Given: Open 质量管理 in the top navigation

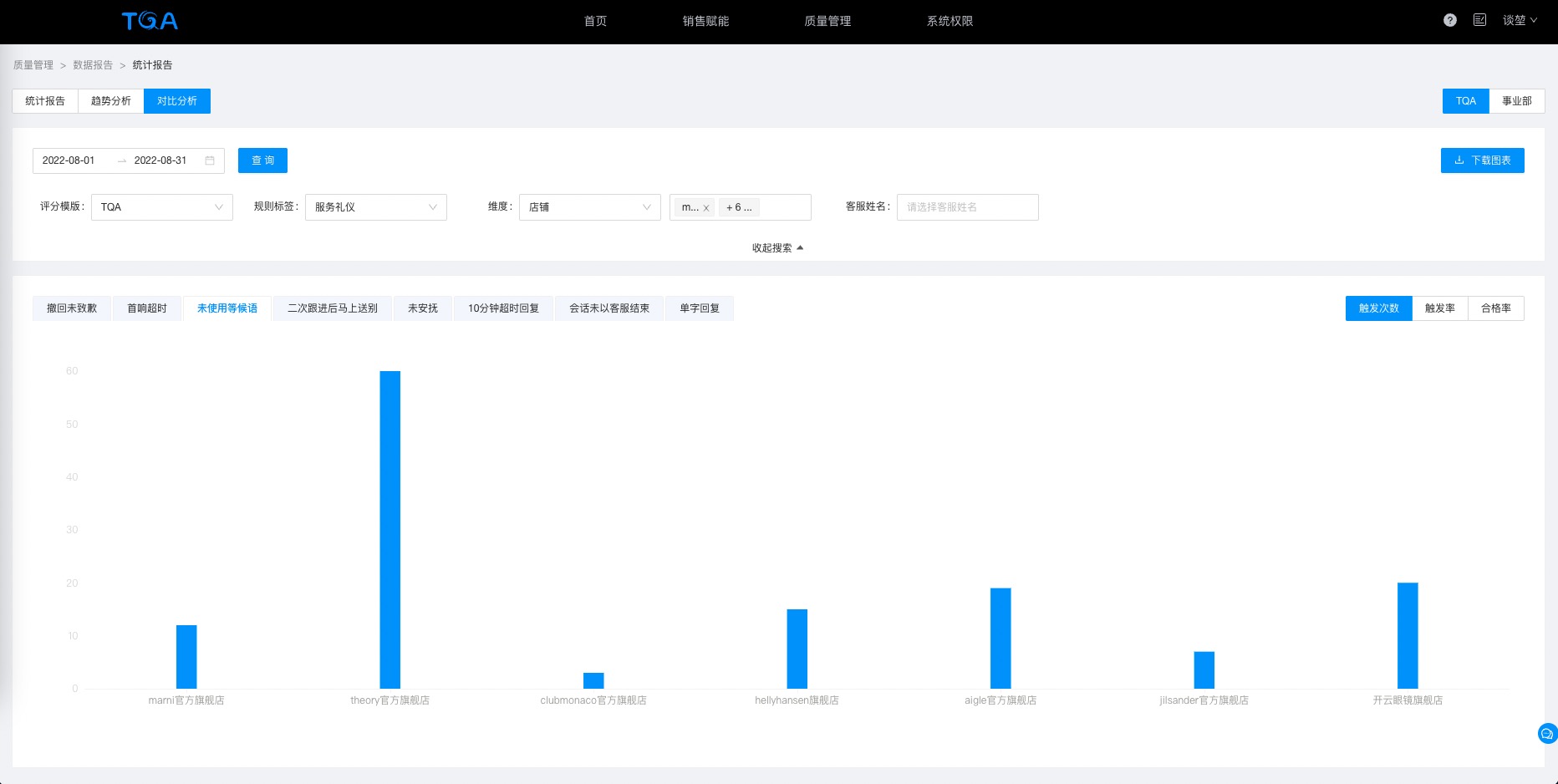Looking at the screenshot, I should coord(827,21).
